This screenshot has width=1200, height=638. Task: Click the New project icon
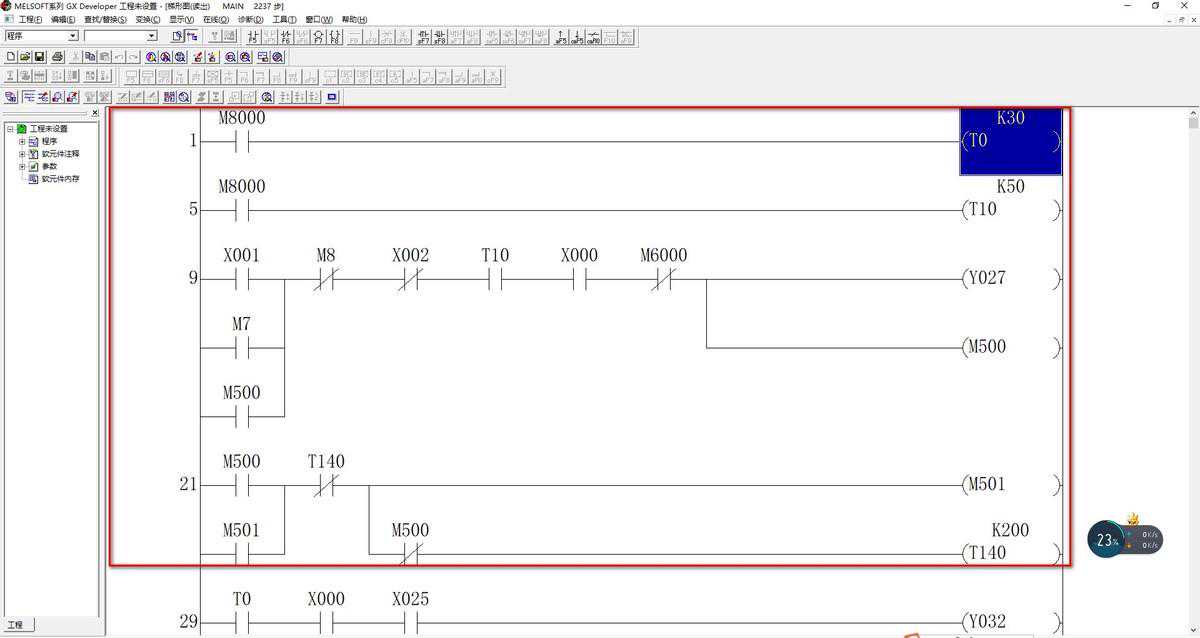pyautogui.click(x=11, y=57)
